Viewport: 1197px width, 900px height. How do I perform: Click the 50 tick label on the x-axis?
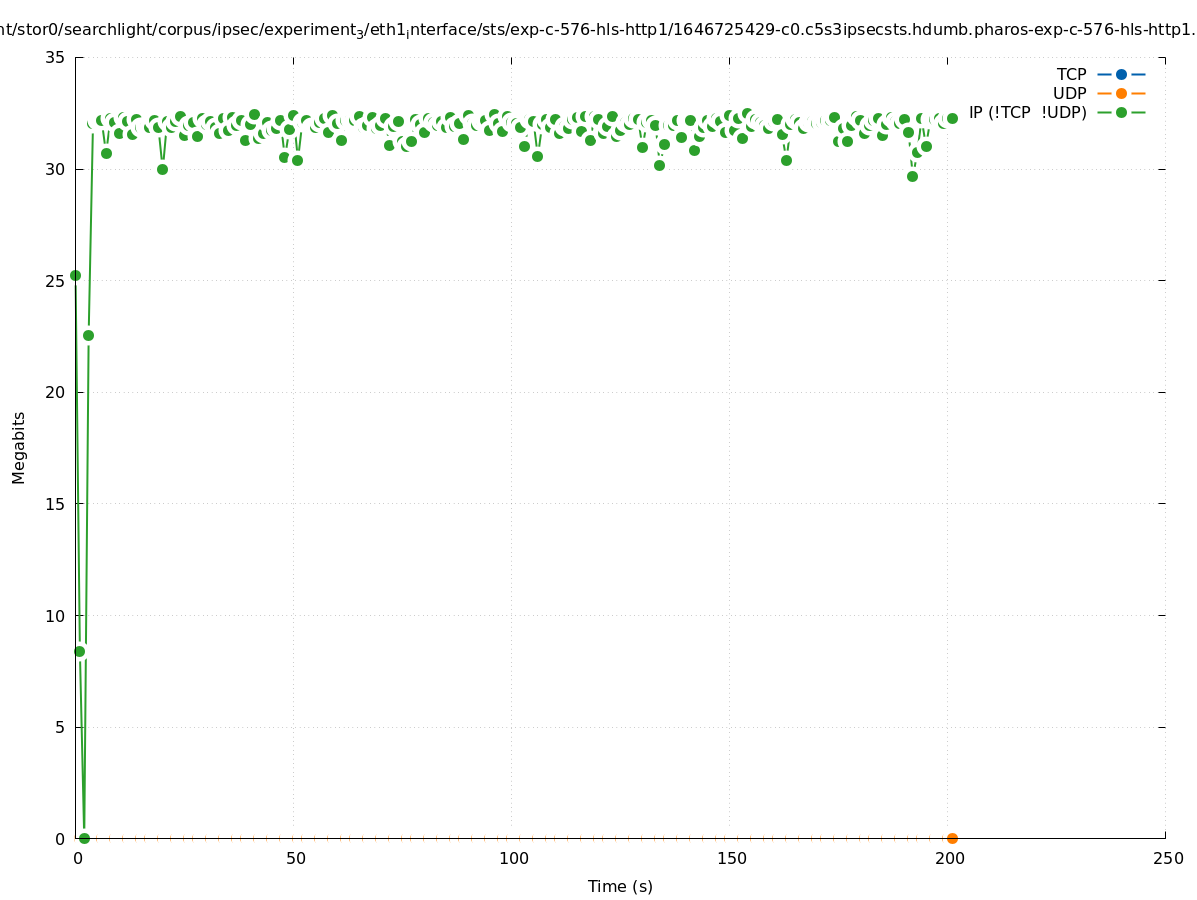pyautogui.click(x=295, y=858)
